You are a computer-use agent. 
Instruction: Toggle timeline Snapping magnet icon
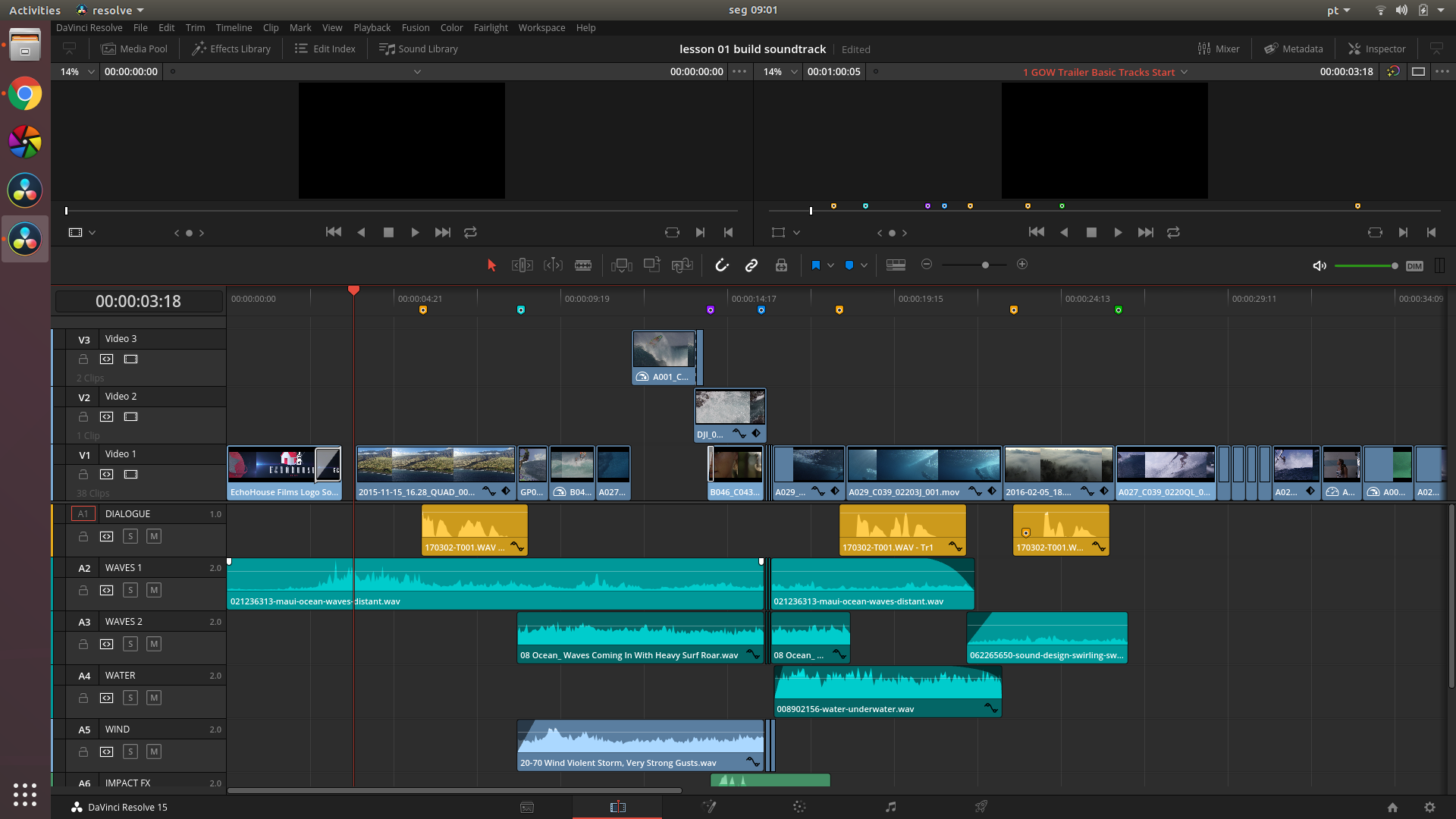click(x=722, y=265)
